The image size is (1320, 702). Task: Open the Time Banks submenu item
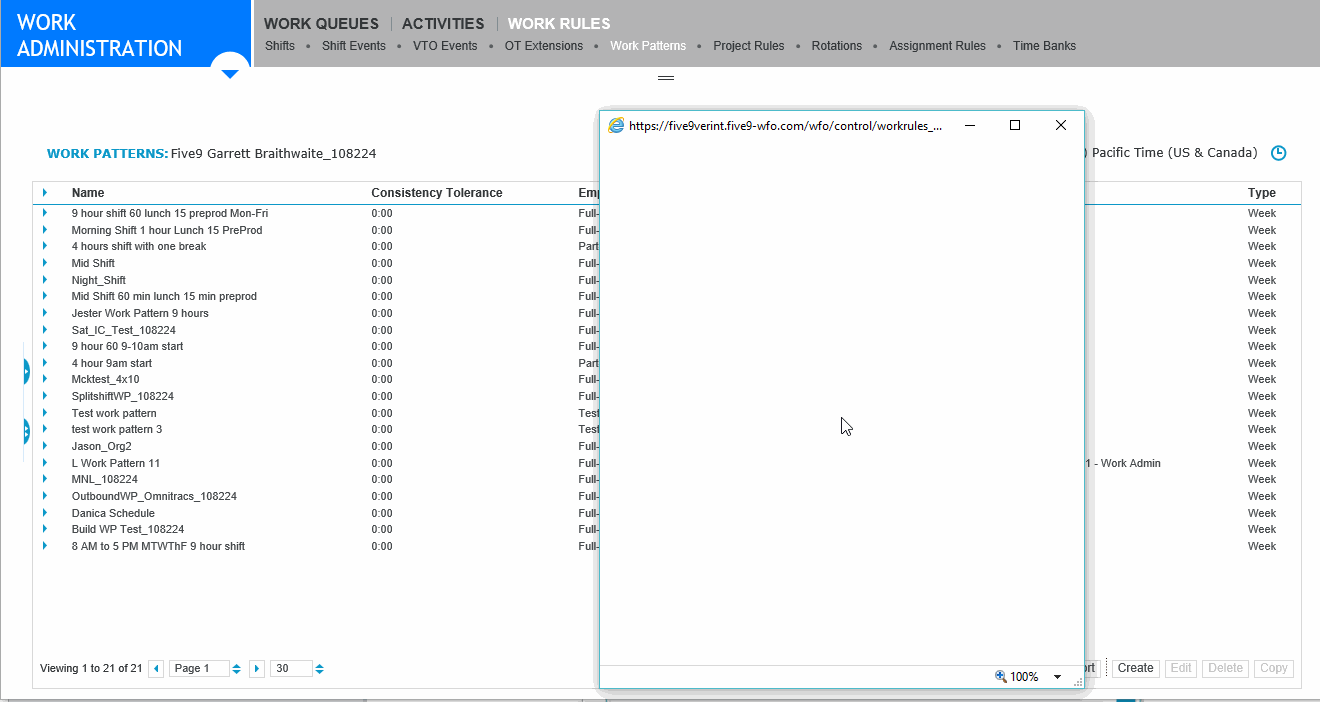pyautogui.click(x=1044, y=46)
